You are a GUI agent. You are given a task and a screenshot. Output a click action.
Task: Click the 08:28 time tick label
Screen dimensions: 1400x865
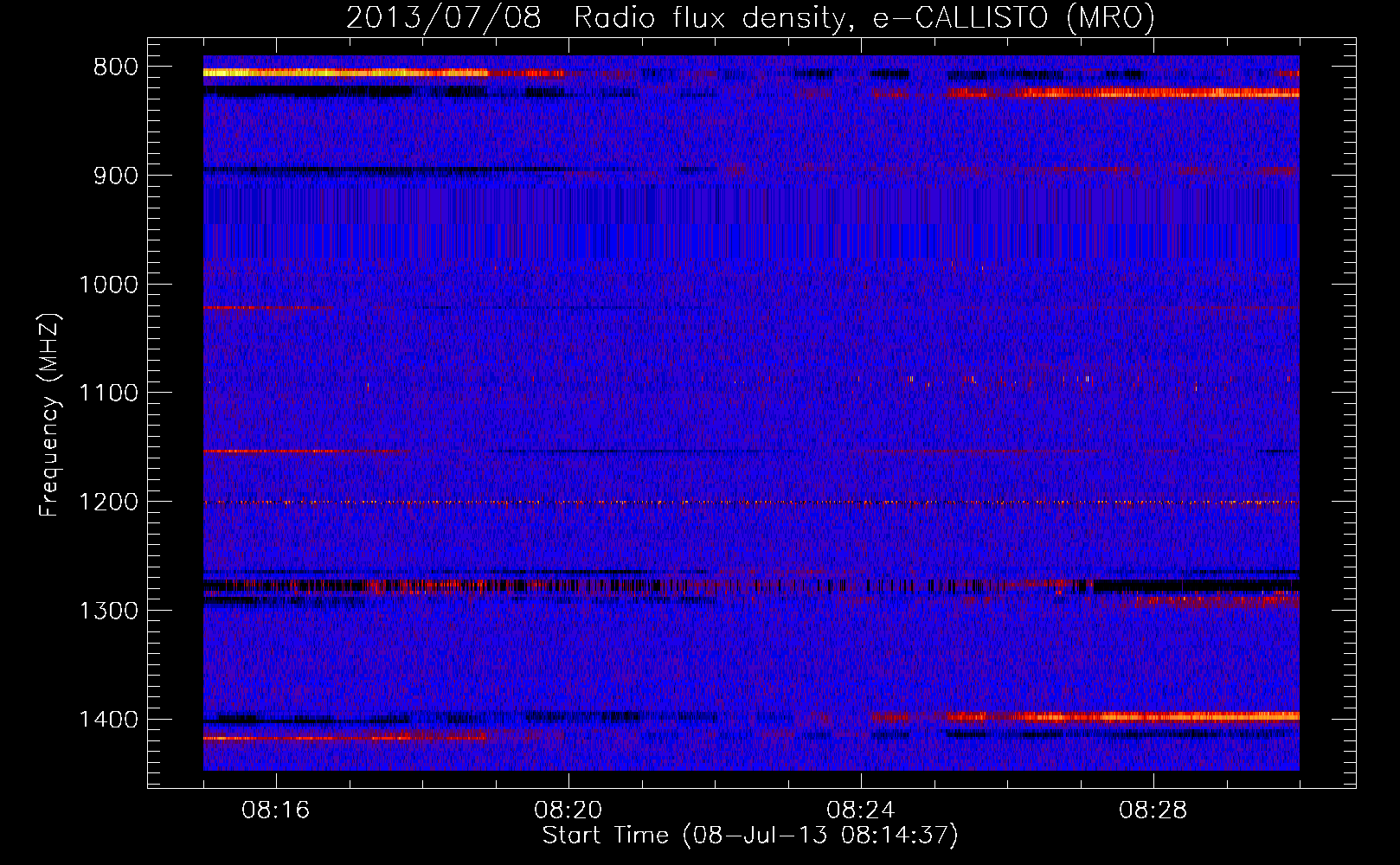click(x=1153, y=811)
